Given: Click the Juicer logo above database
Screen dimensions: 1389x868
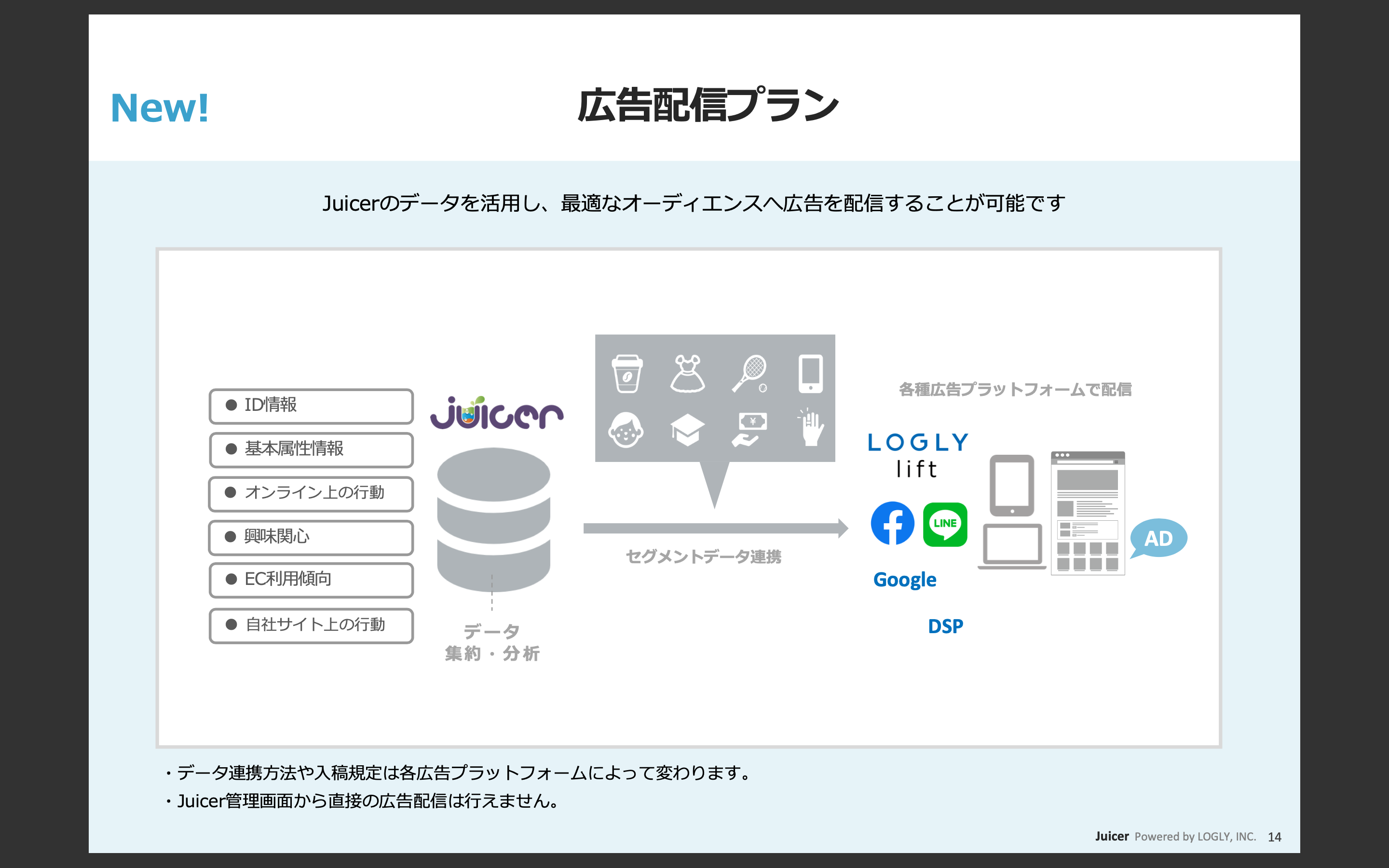Looking at the screenshot, I should (496, 413).
